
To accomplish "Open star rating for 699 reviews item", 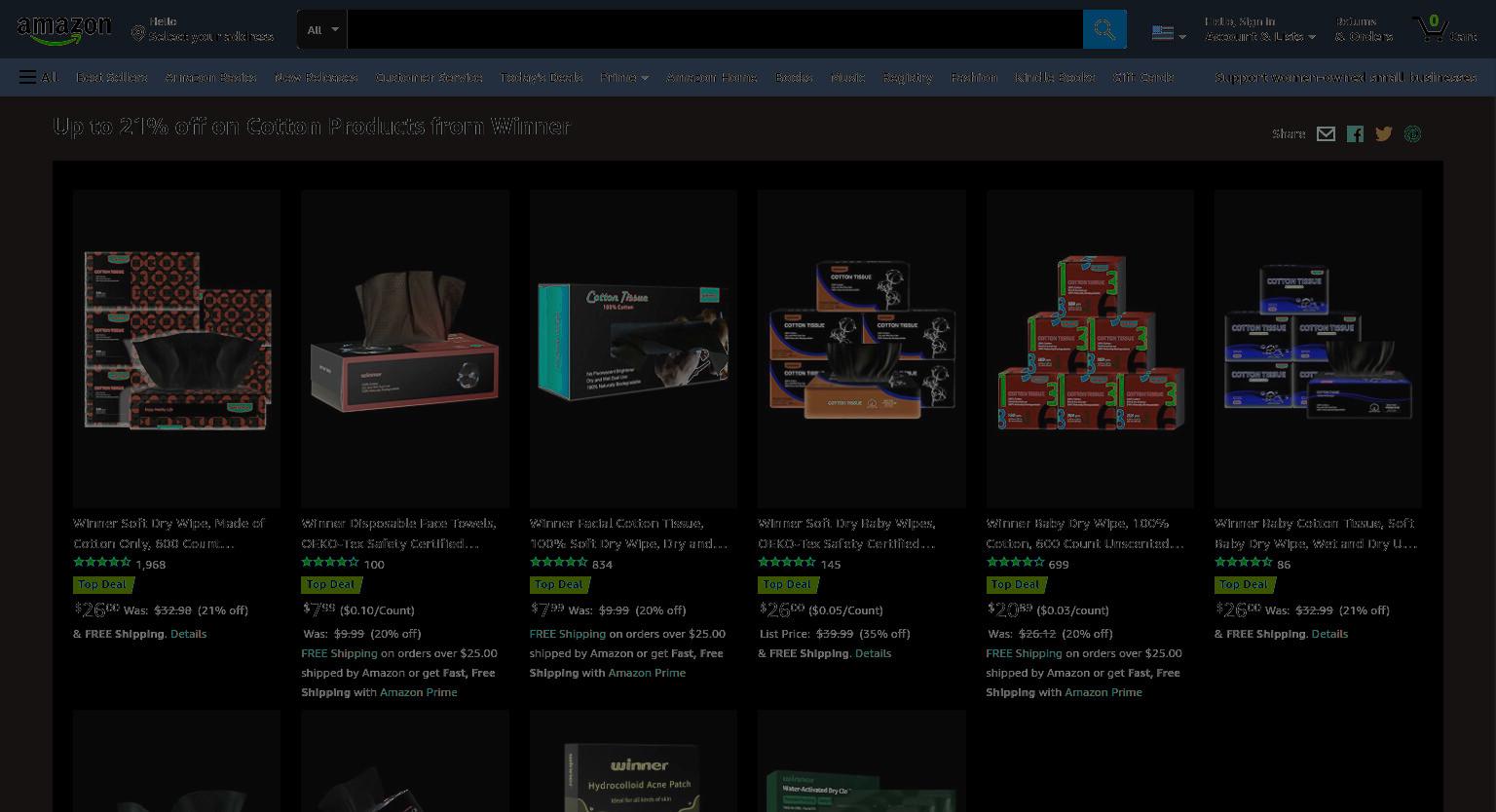I will 1016,563.
